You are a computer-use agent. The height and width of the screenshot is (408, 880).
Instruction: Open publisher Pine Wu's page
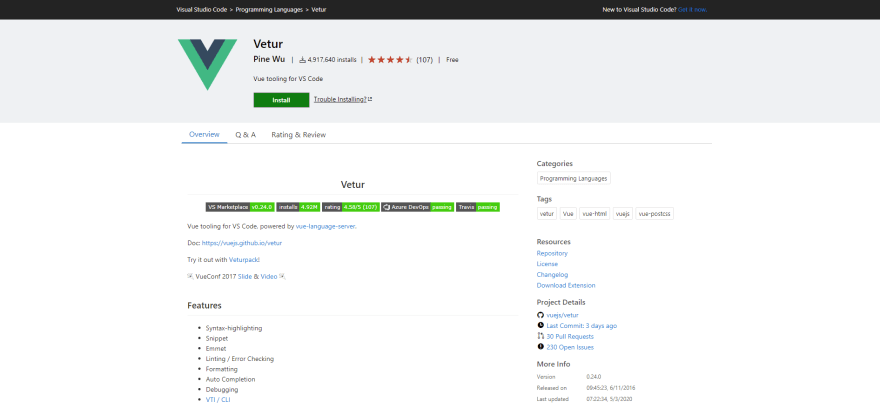click(x=269, y=59)
